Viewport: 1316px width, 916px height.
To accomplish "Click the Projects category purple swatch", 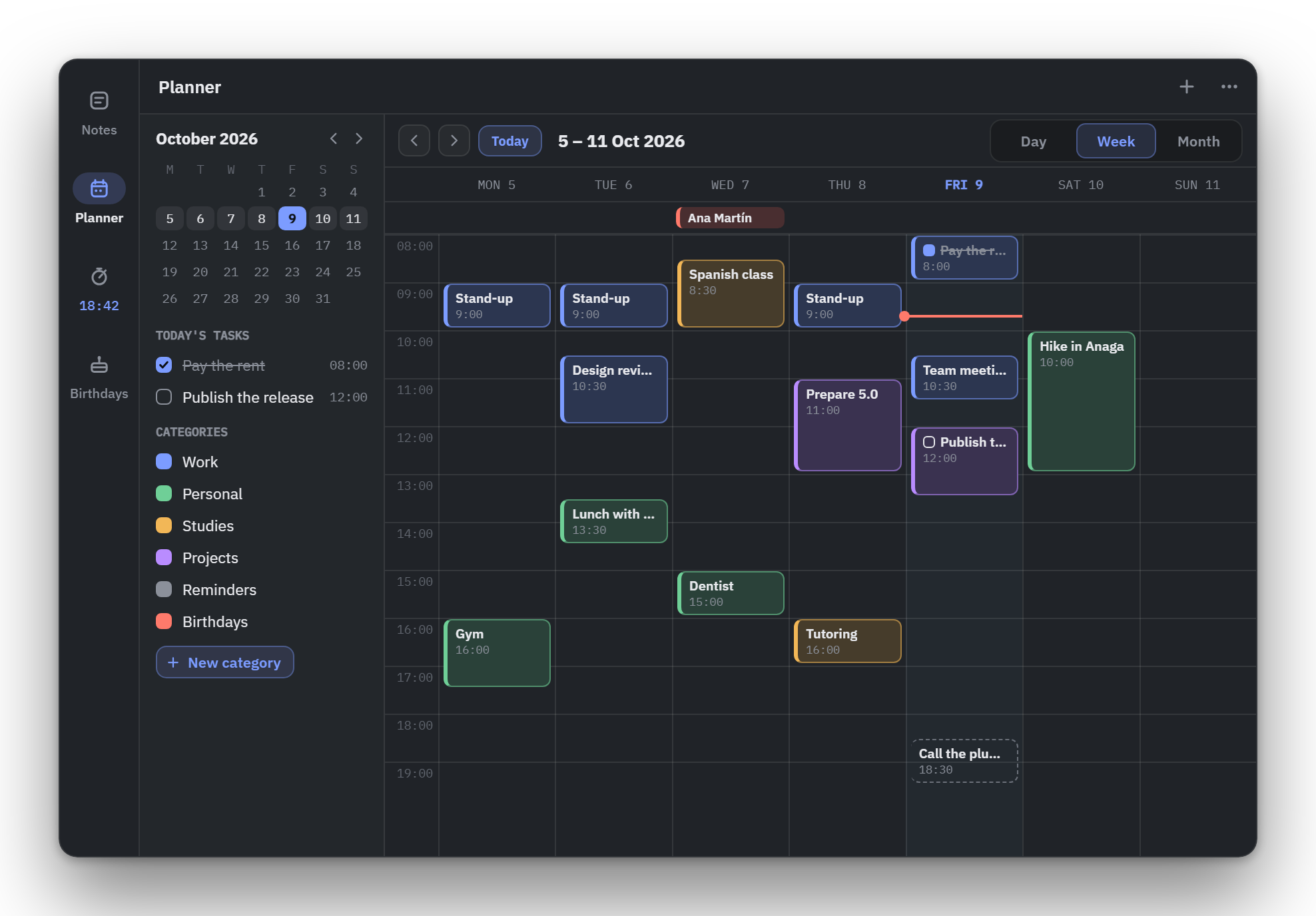I will click(x=164, y=557).
